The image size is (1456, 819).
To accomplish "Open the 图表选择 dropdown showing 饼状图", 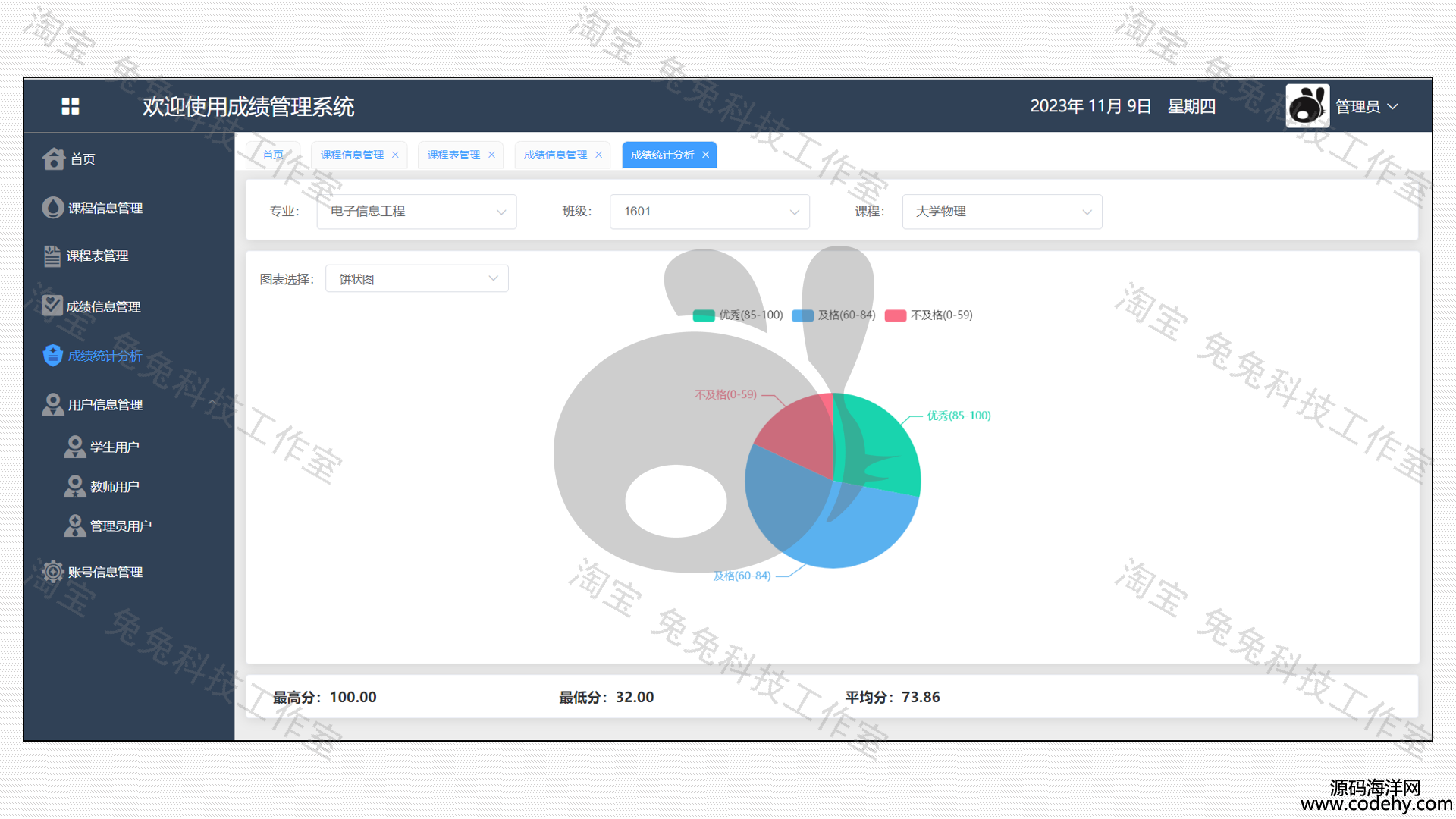I will click(417, 278).
